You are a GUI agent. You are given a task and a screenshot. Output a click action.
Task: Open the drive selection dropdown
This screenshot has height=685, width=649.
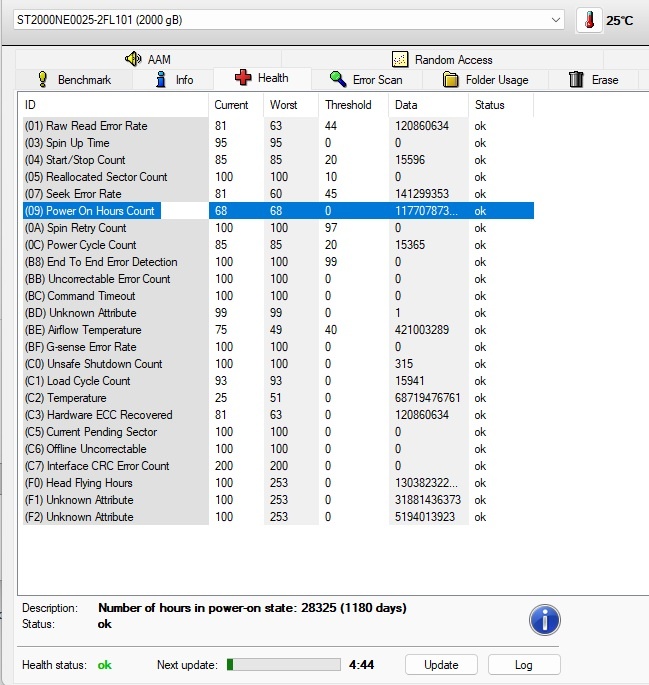(x=289, y=20)
